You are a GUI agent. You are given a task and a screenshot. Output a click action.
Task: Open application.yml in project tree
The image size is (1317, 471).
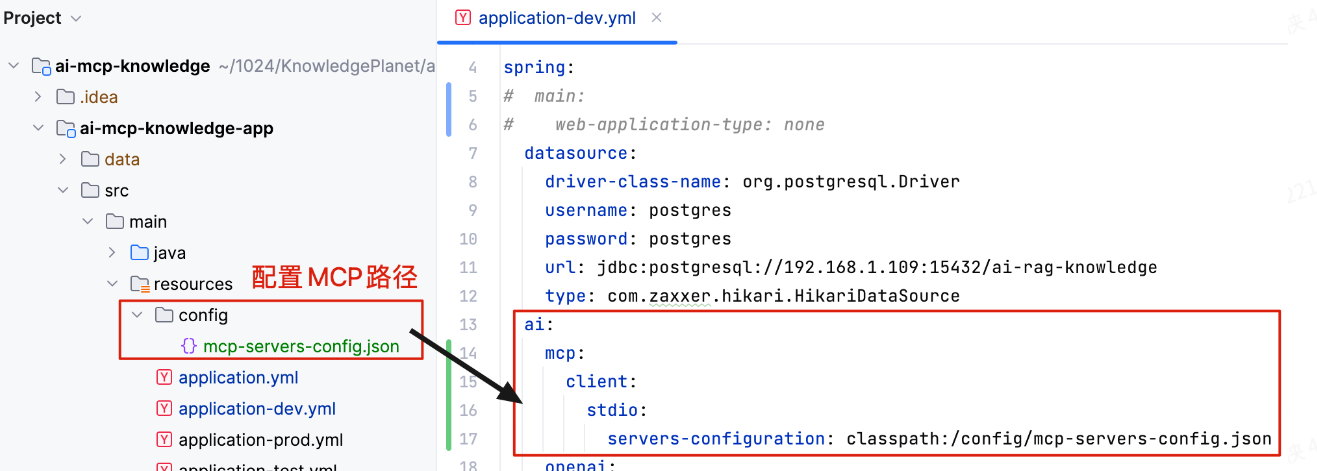click(238, 377)
